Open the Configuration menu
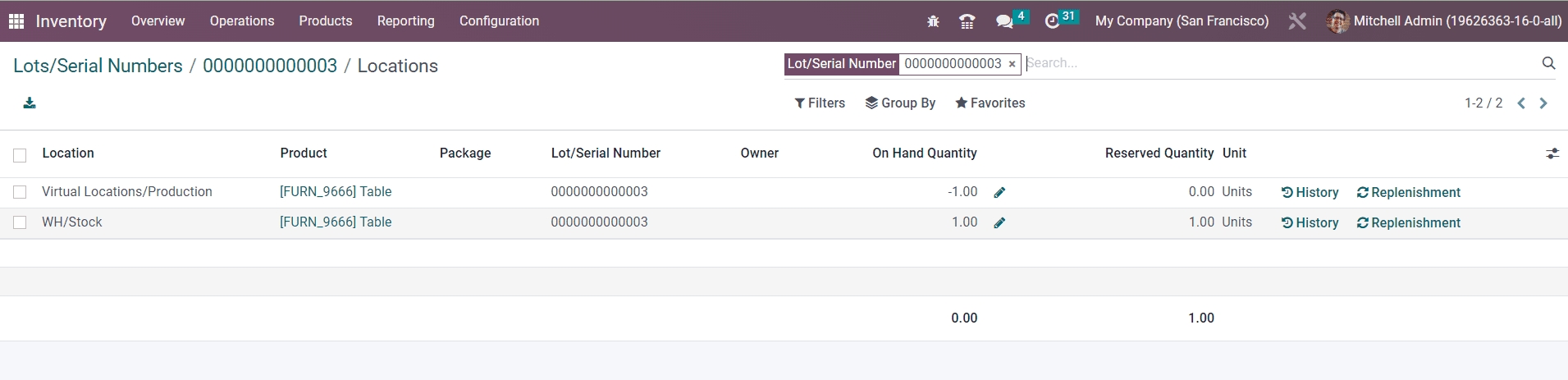The width and height of the screenshot is (1568, 380). (499, 21)
